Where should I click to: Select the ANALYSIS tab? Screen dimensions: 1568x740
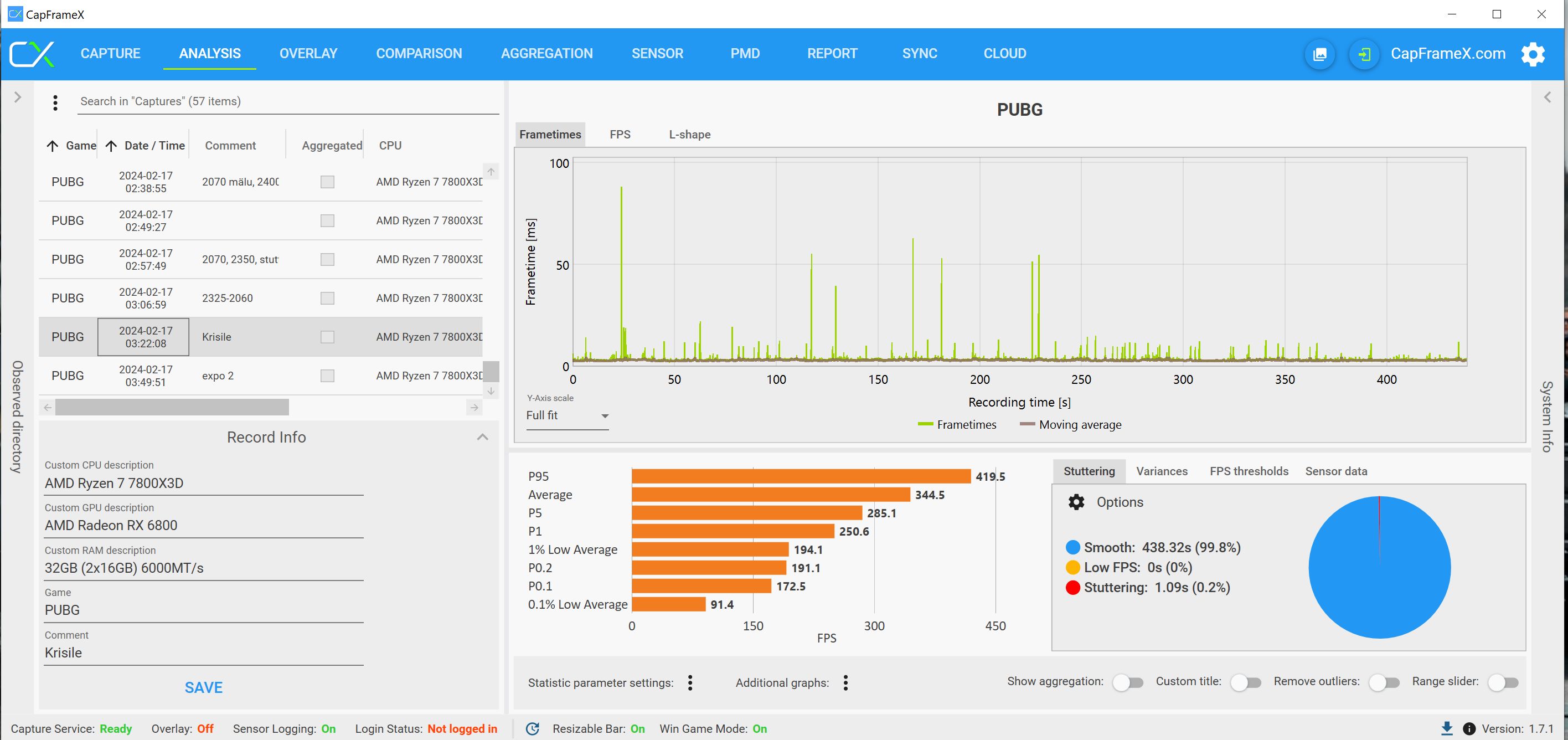pos(209,54)
